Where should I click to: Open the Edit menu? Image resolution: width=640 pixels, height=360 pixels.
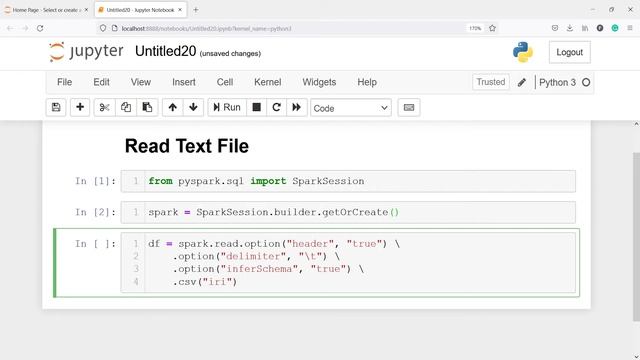pyautogui.click(x=101, y=82)
